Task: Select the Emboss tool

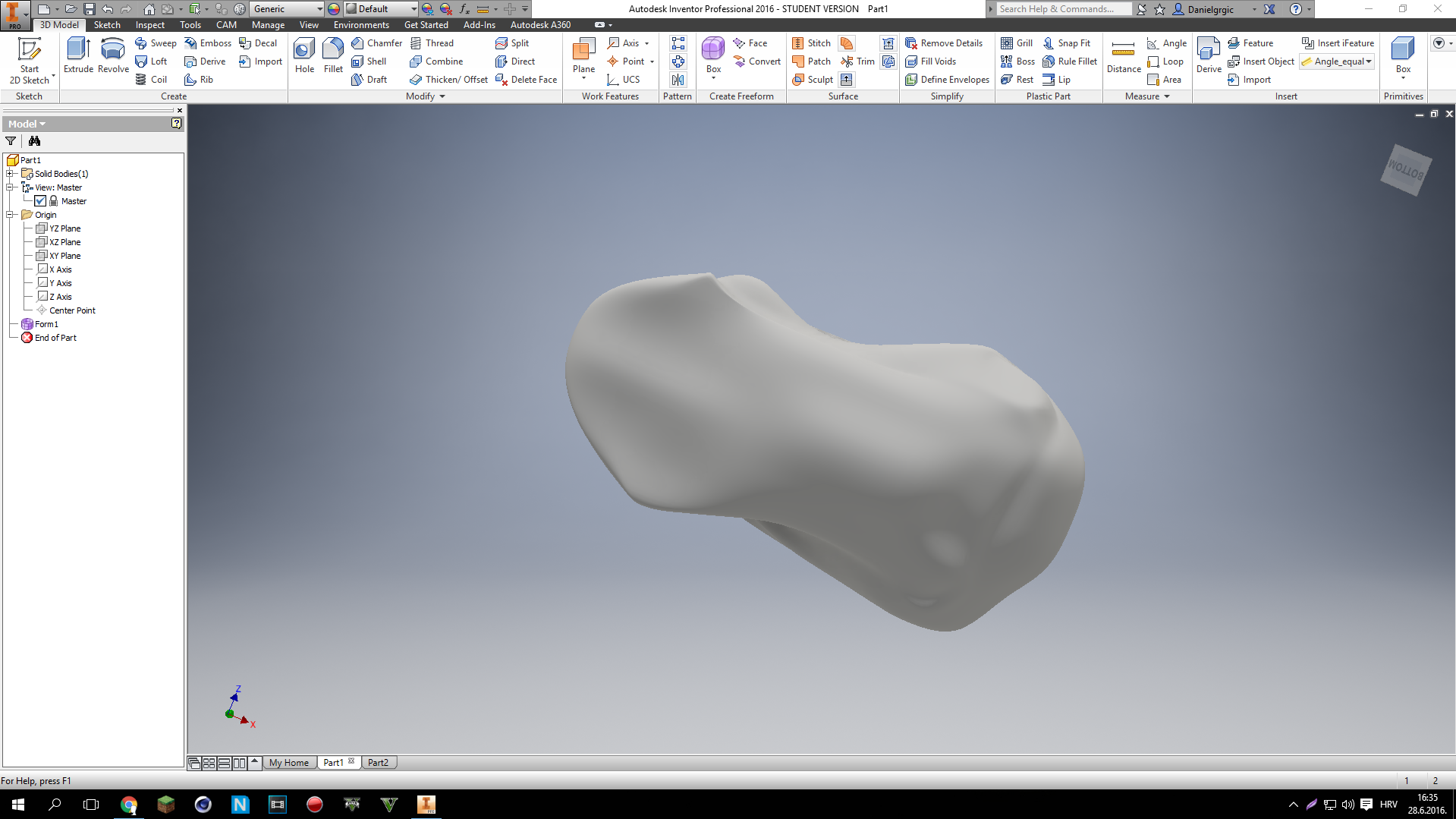Action: [208, 43]
